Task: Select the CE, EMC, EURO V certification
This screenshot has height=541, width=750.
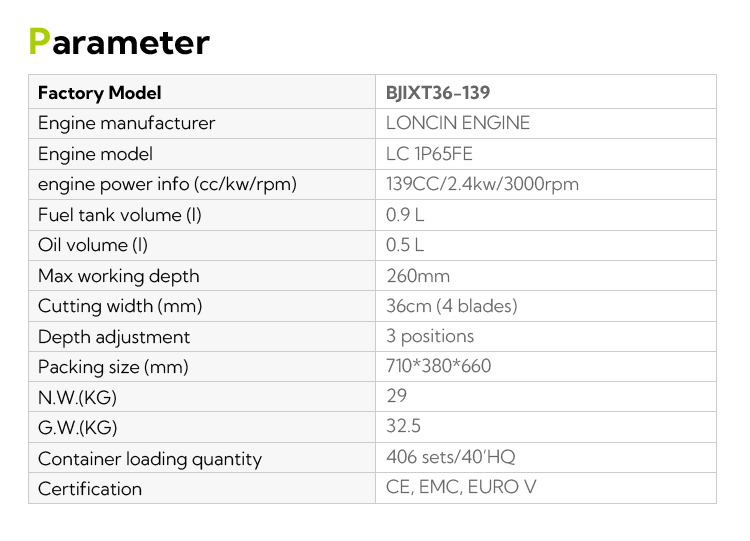Action: (x=461, y=487)
